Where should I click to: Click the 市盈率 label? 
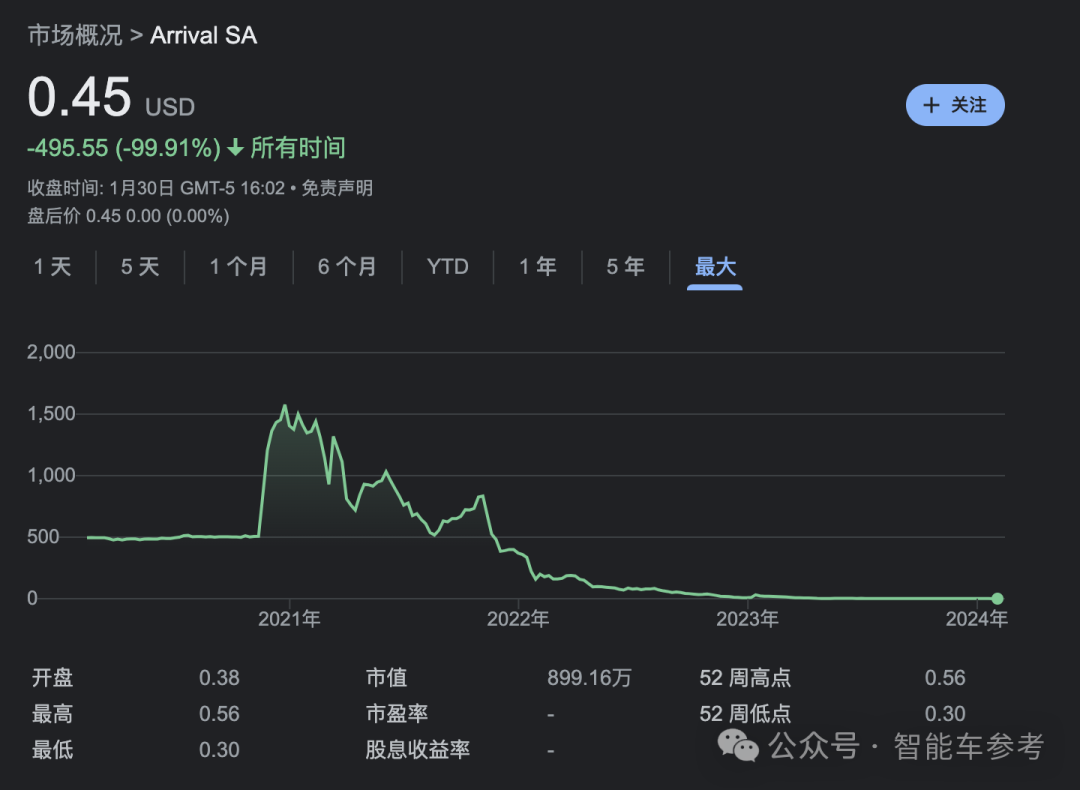[397, 714]
